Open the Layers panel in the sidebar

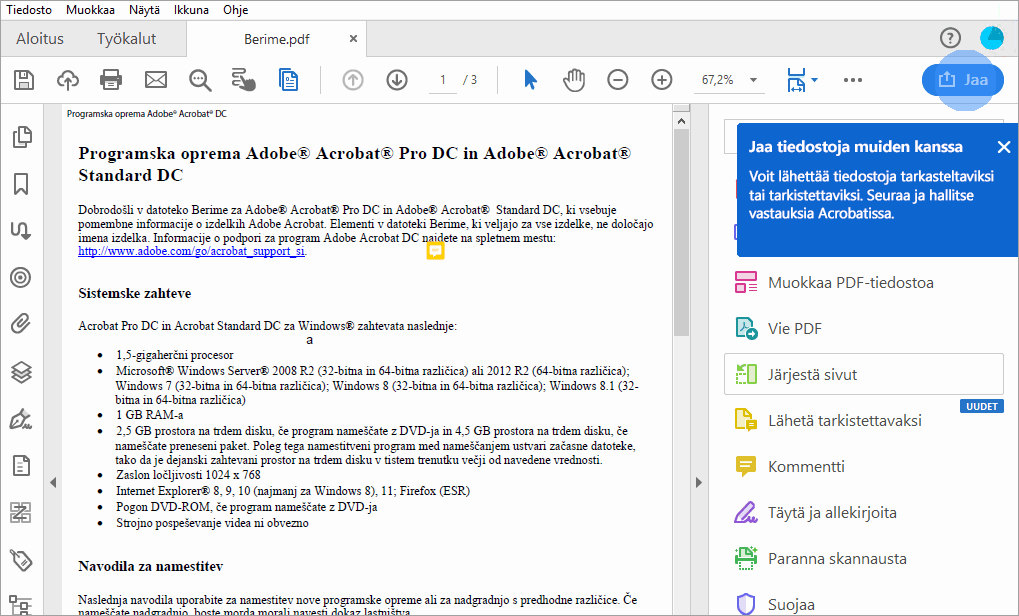21,371
